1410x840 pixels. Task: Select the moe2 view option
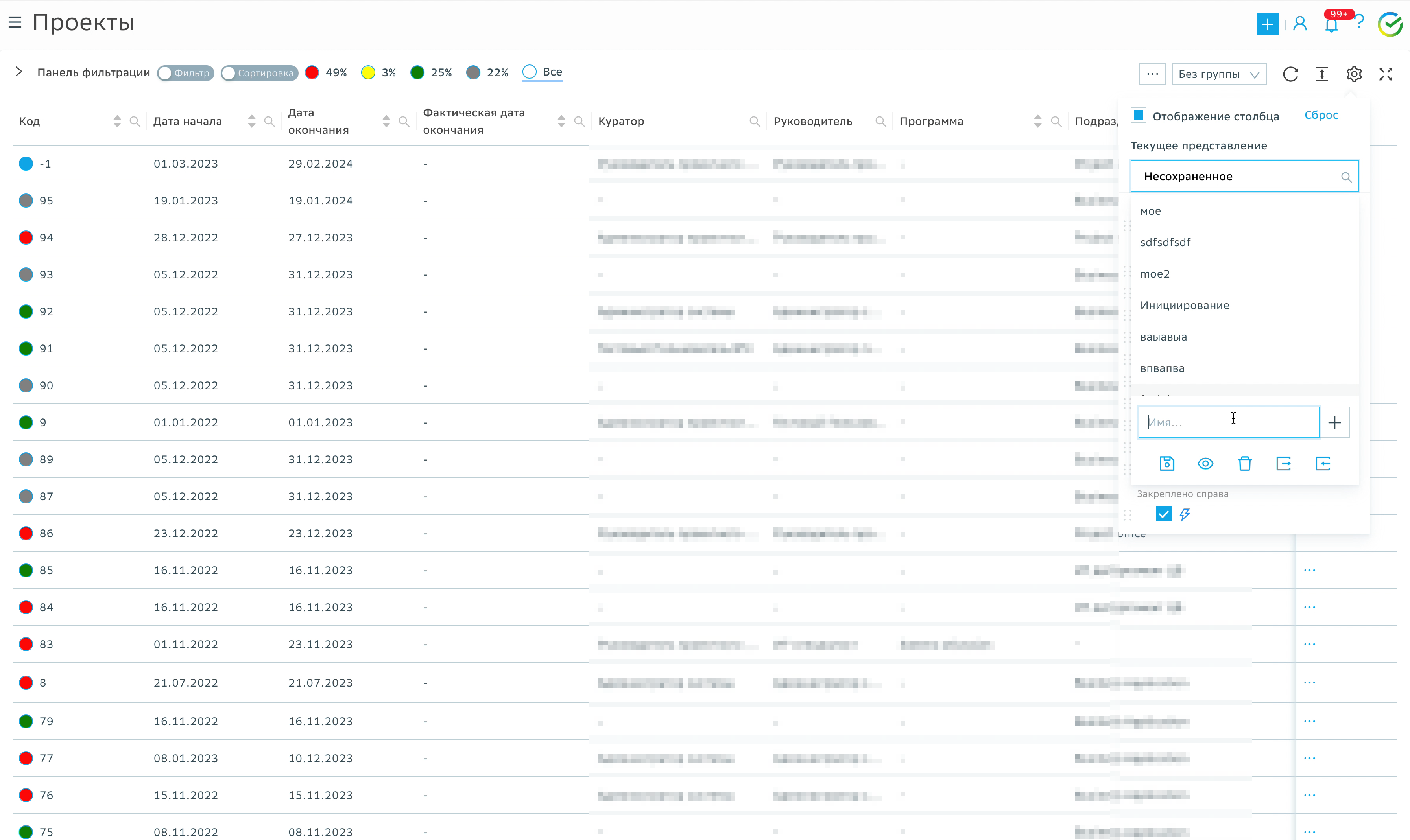pyautogui.click(x=1155, y=274)
